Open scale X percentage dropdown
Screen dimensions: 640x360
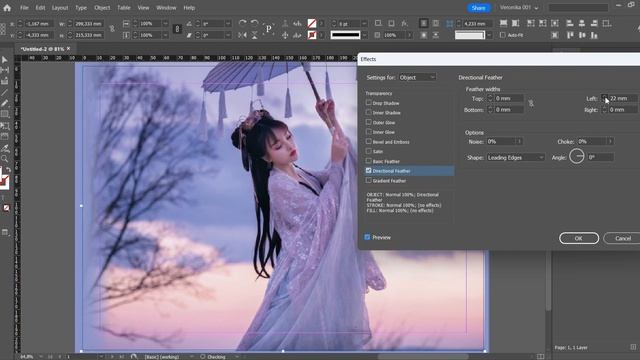[165, 24]
